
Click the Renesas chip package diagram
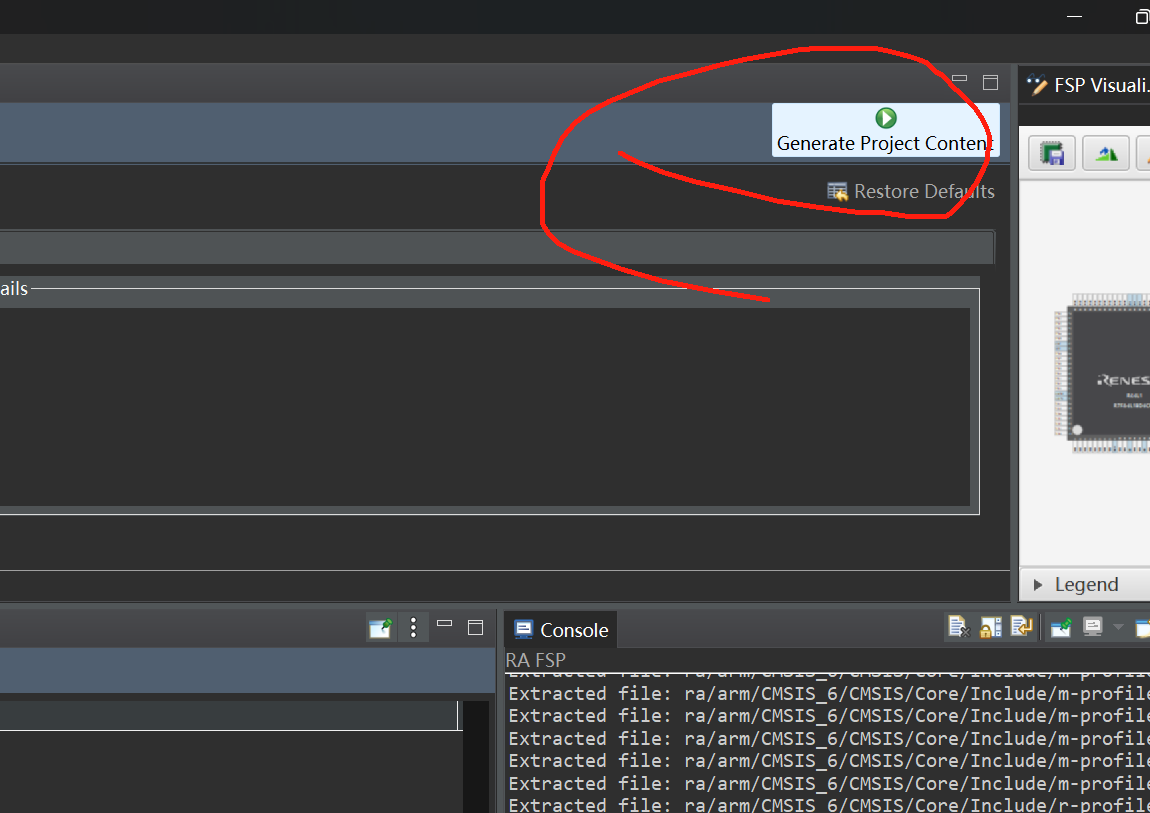1102,373
